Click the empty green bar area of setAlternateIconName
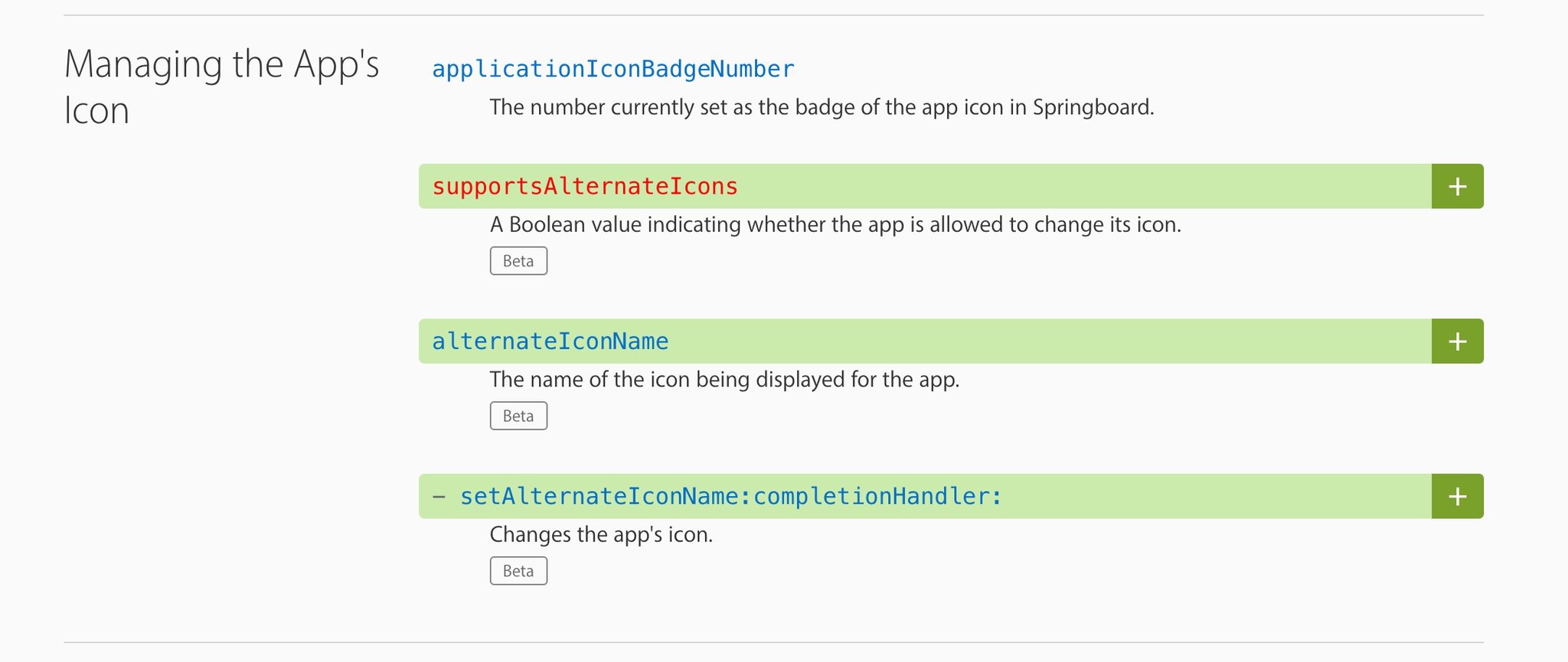This screenshot has width=1568, height=662. coord(1217,496)
